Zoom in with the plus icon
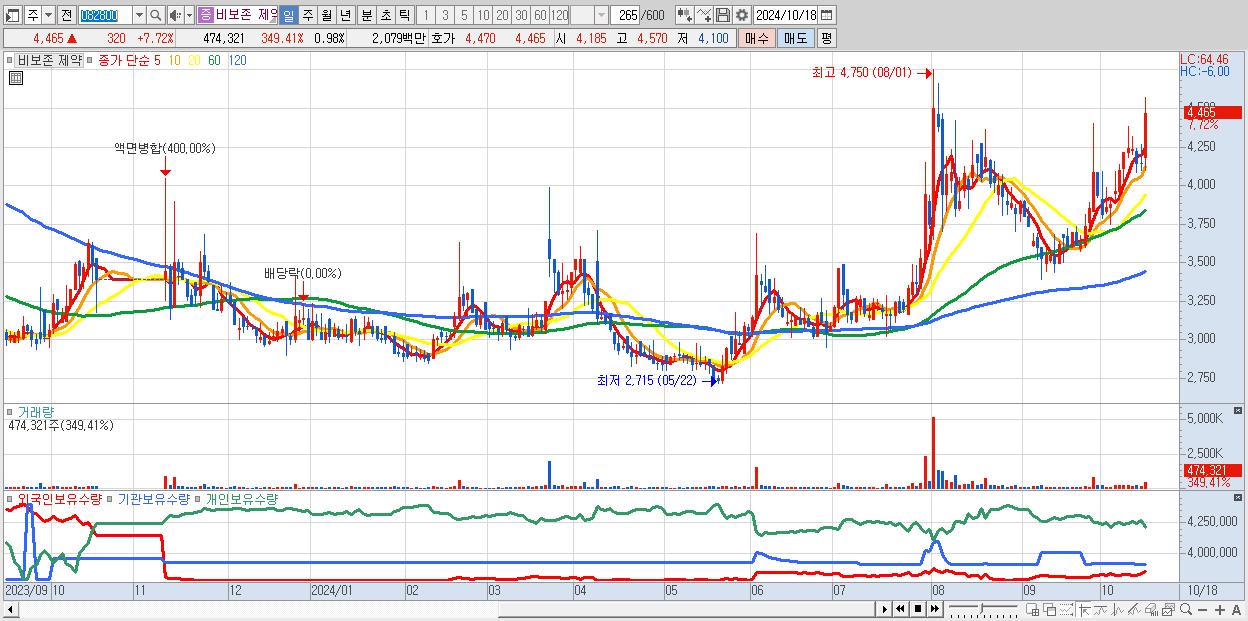Viewport: 1248px width, 621px height. 1220,610
